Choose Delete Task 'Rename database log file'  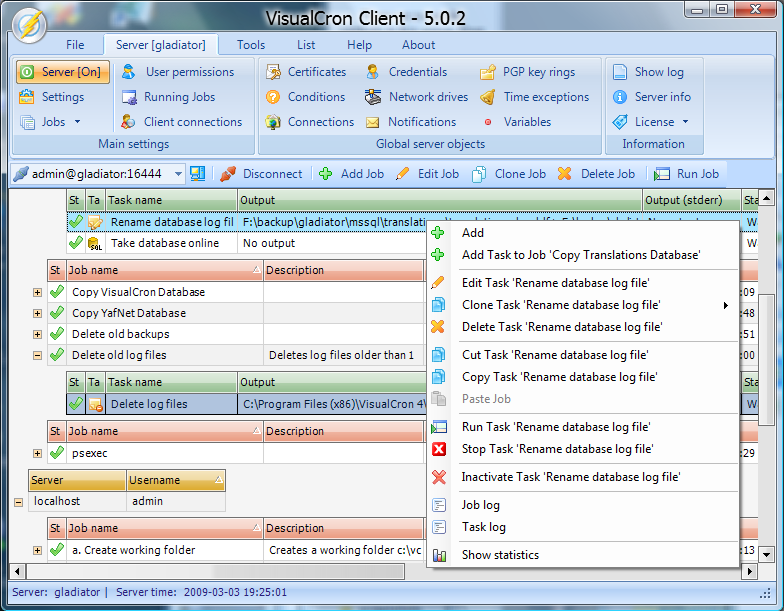coord(583,327)
